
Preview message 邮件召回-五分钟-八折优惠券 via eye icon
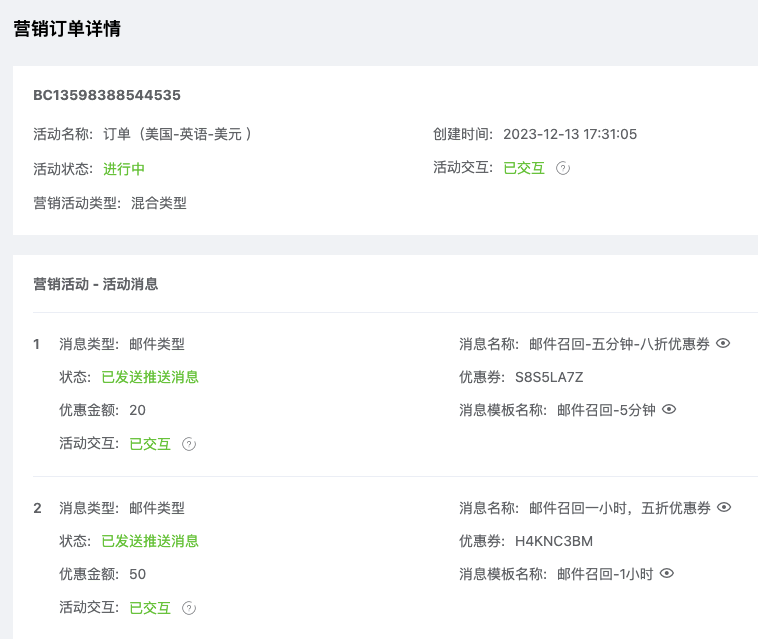(724, 344)
